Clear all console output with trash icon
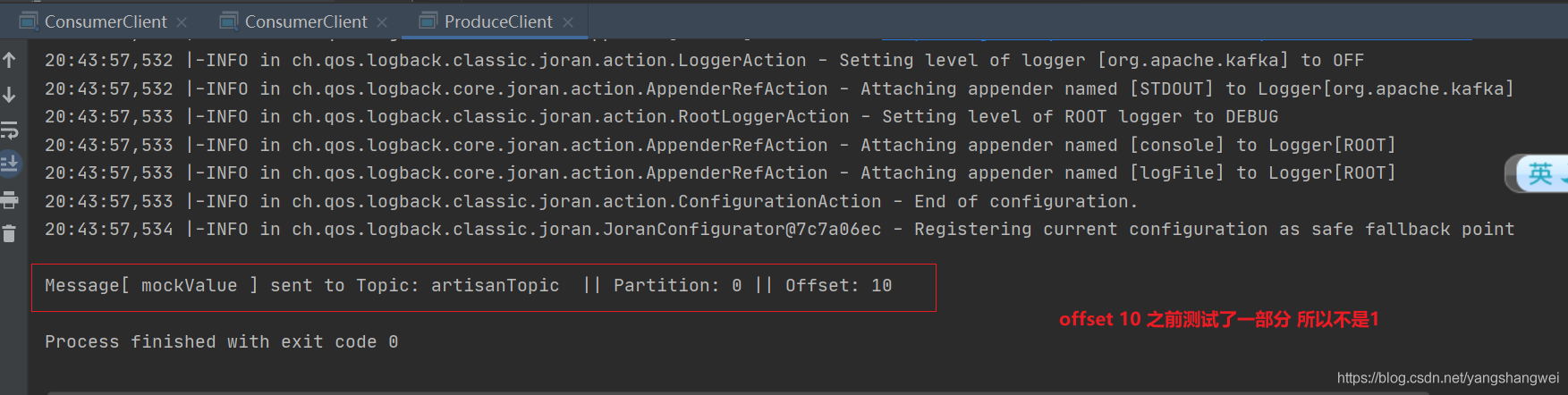This screenshot has width=1568, height=395. [10, 234]
